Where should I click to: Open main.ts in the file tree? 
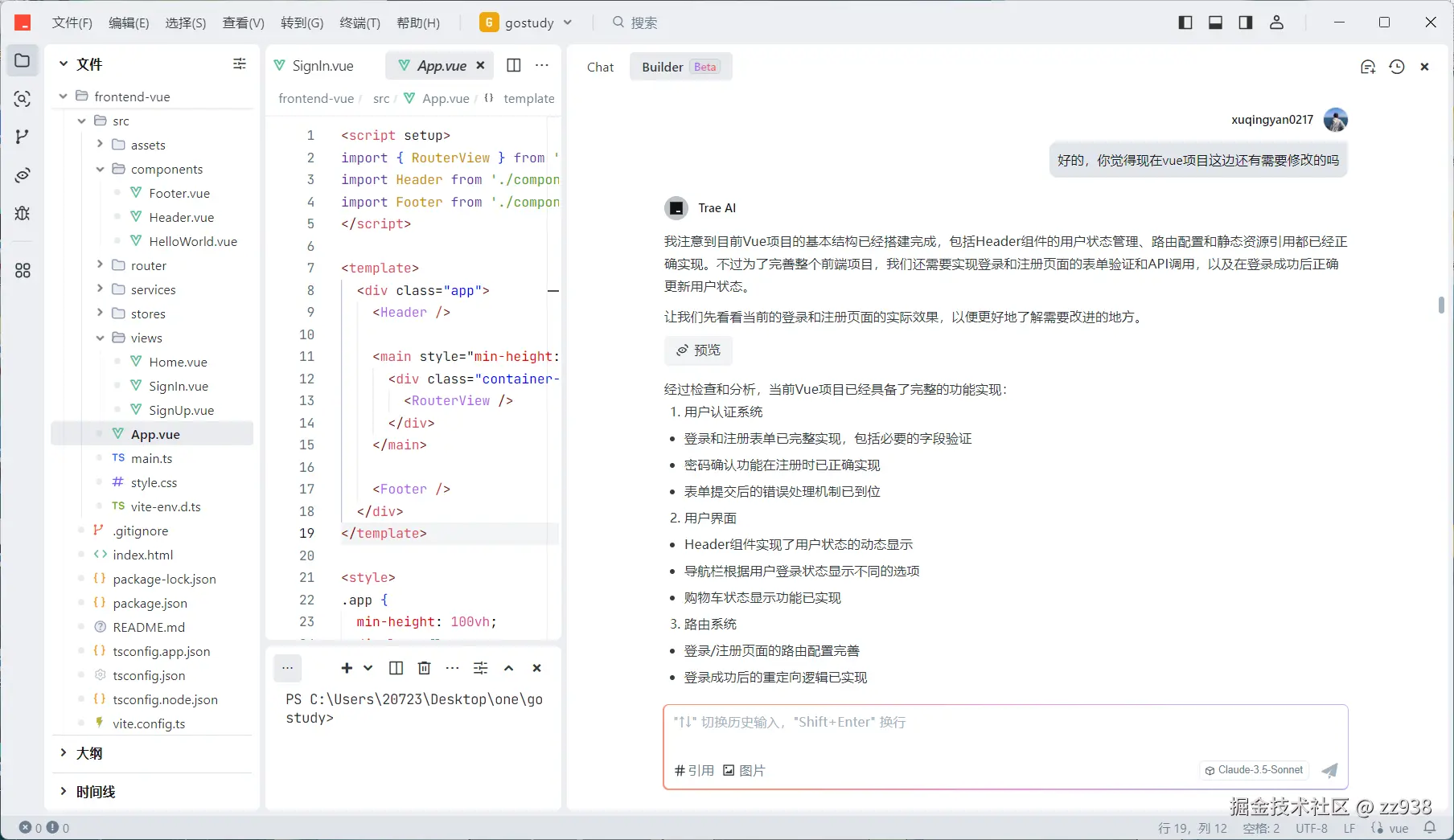click(x=152, y=458)
